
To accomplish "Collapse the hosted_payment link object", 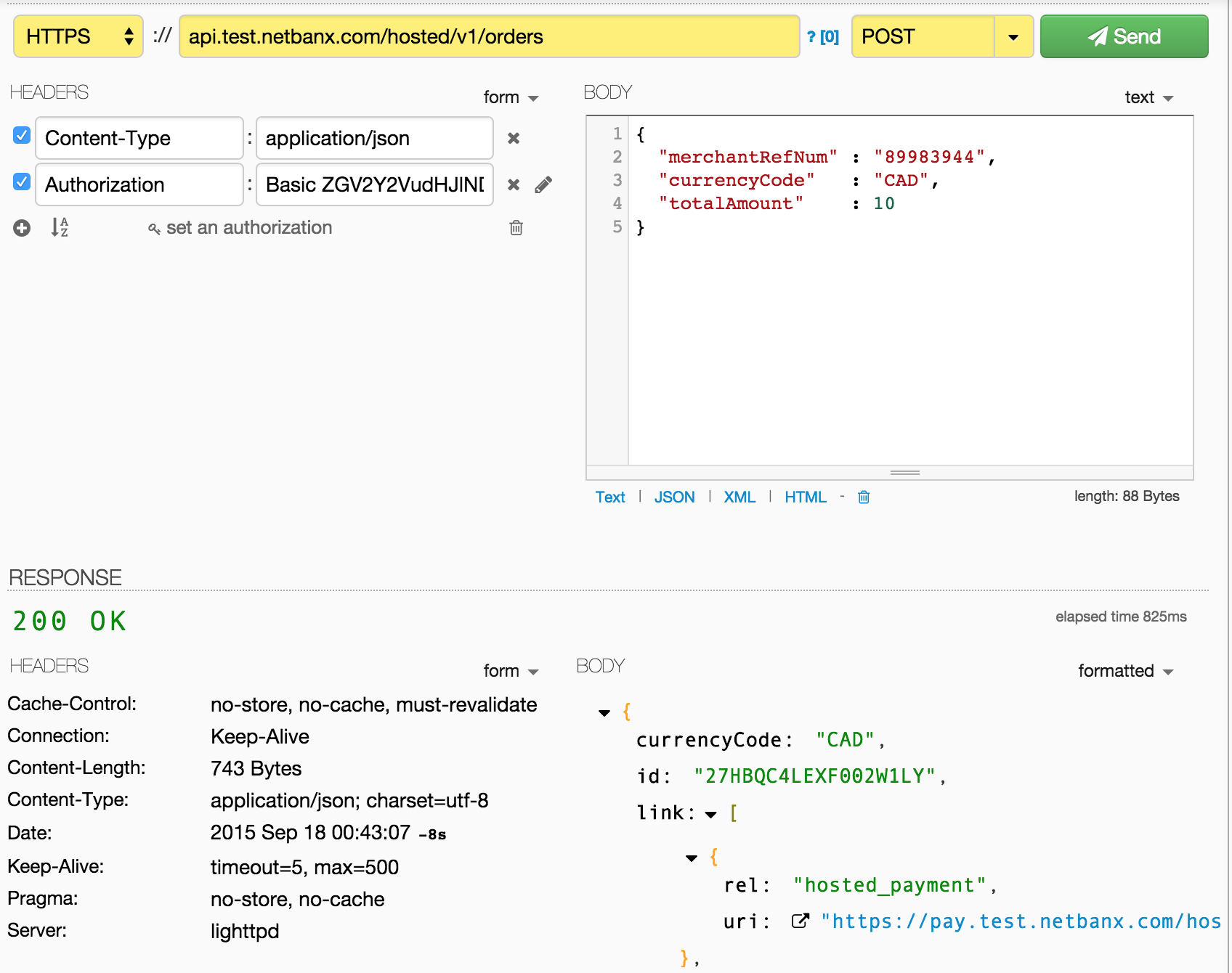I will [692, 858].
